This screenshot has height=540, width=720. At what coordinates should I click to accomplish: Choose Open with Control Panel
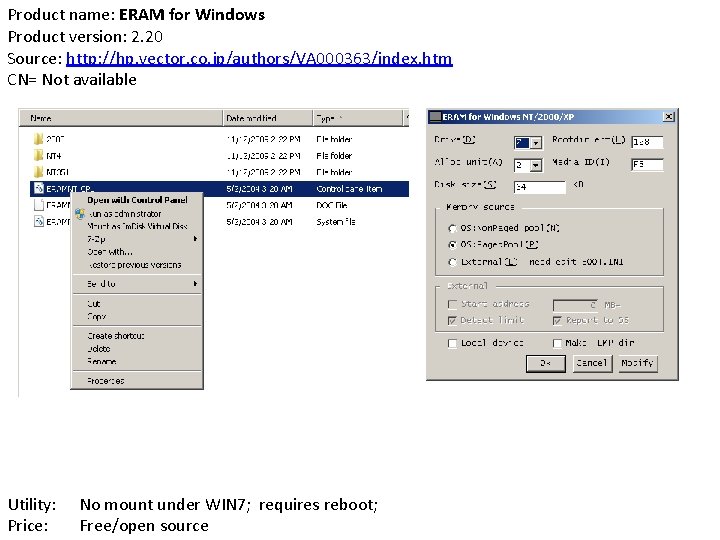tap(137, 200)
